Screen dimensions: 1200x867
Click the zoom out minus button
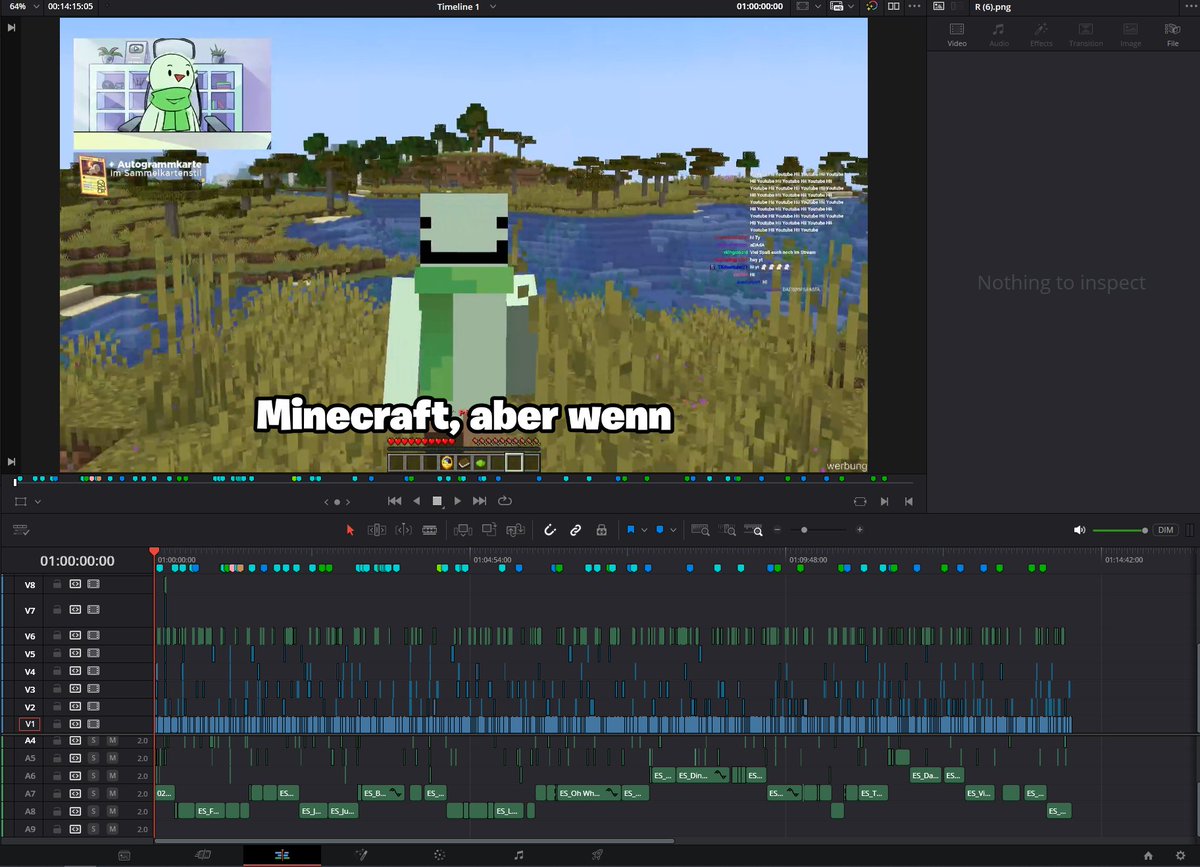(777, 529)
